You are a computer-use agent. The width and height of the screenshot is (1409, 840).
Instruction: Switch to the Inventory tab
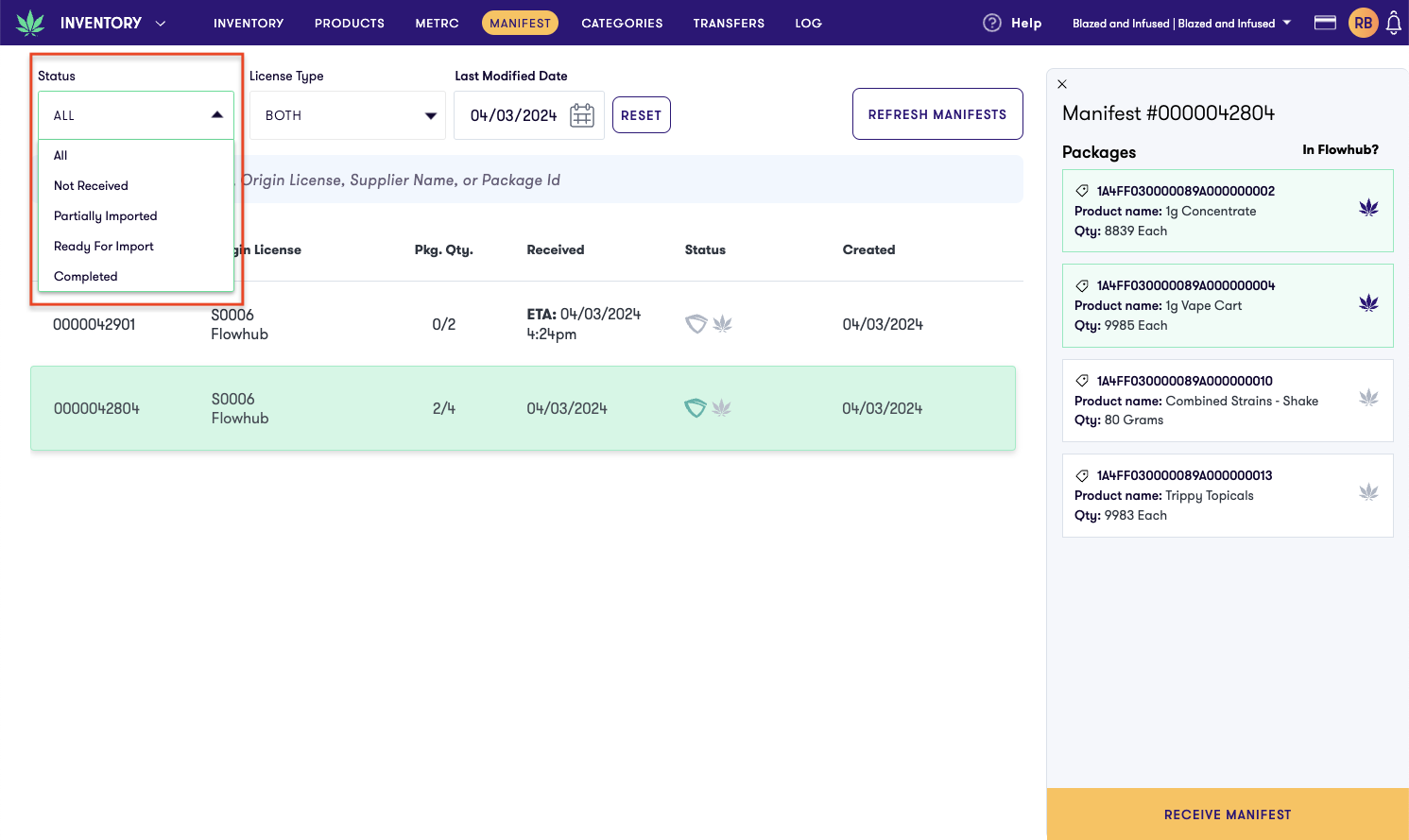[249, 23]
